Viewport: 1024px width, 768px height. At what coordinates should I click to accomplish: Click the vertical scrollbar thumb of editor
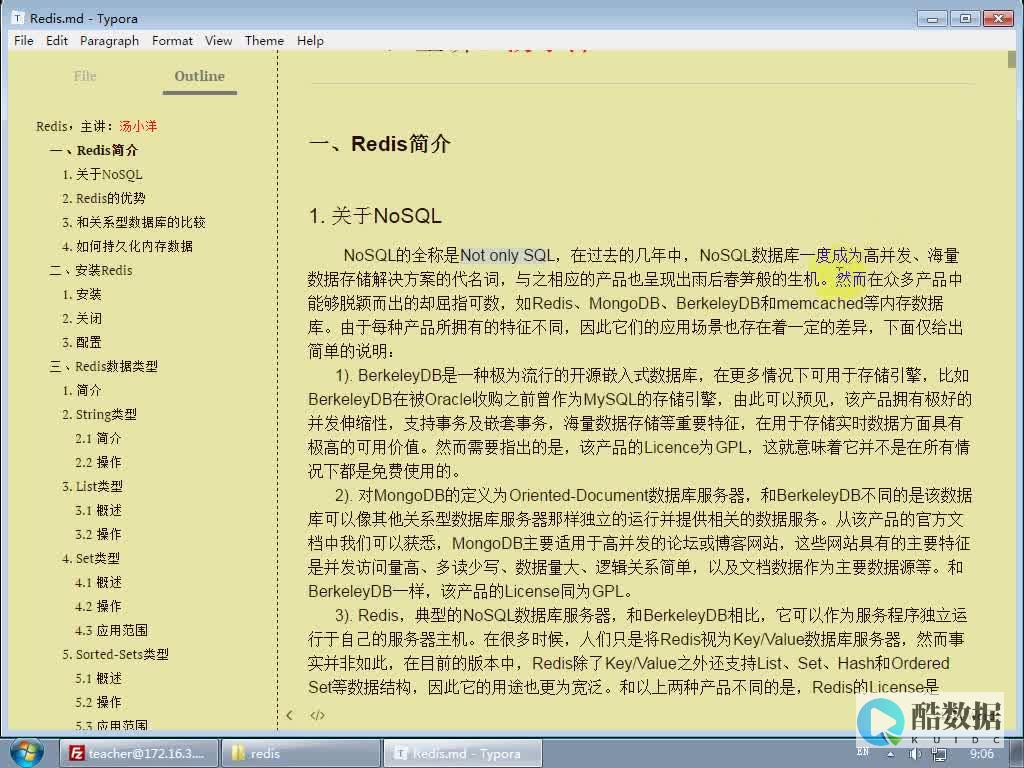pyautogui.click(x=1012, y=59)
